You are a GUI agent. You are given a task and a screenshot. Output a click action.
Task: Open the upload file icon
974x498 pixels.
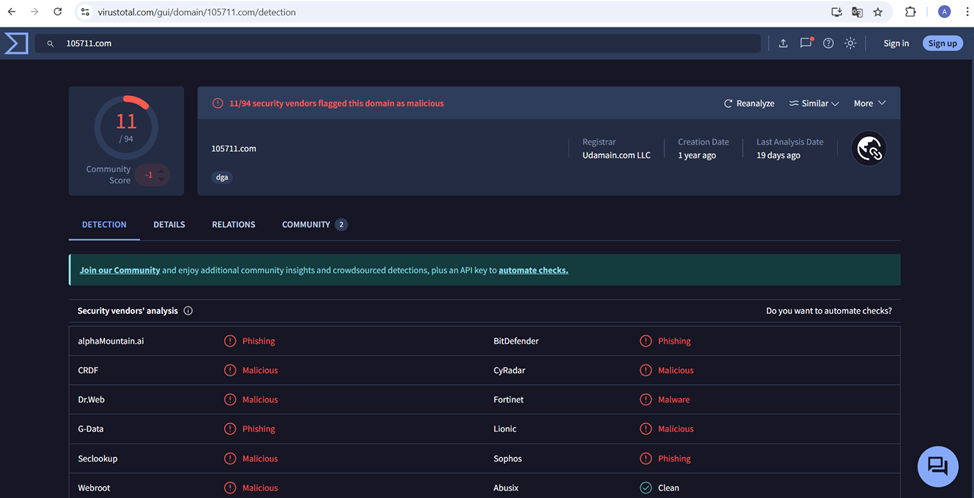pos(783,43)
